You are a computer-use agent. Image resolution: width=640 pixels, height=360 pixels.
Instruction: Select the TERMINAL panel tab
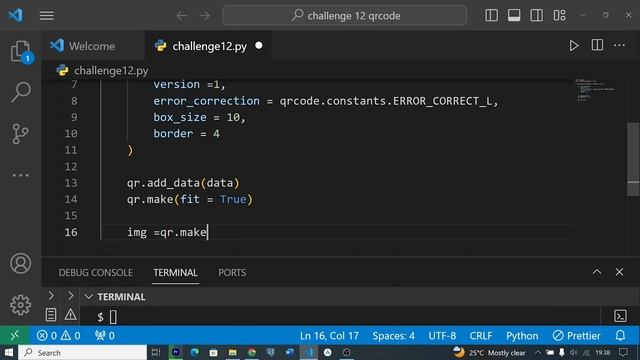(176, 273)
